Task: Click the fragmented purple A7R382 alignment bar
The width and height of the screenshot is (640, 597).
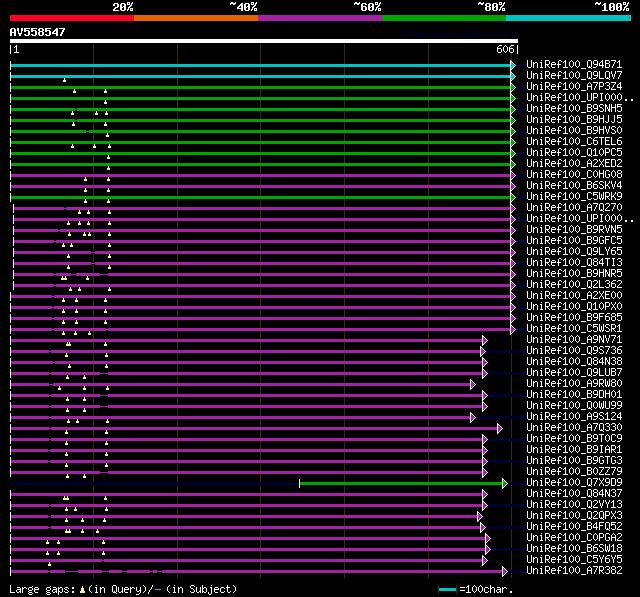Action: [256, 572]
